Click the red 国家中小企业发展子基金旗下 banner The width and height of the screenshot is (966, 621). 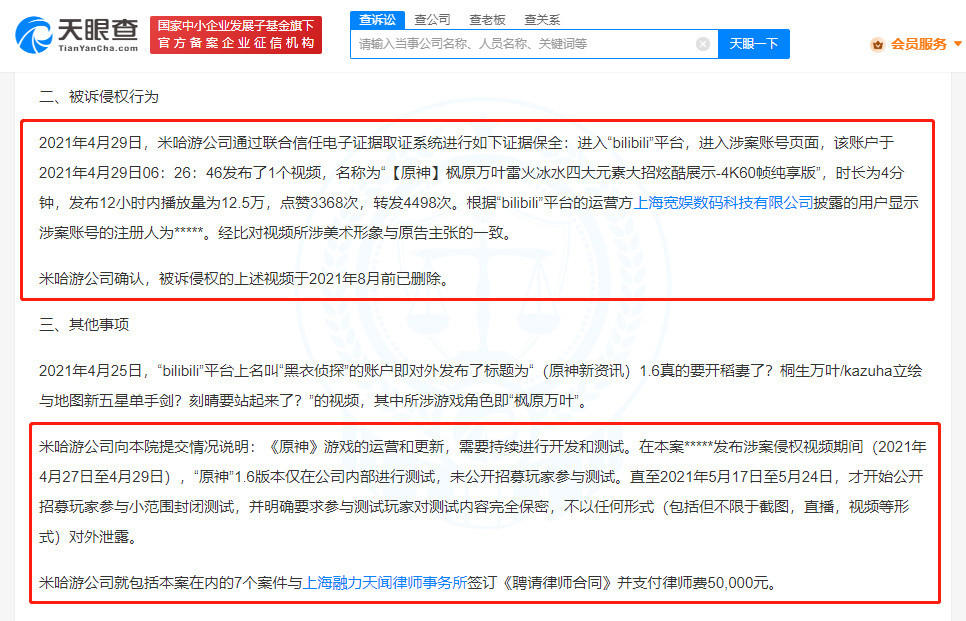coord(236,34)
